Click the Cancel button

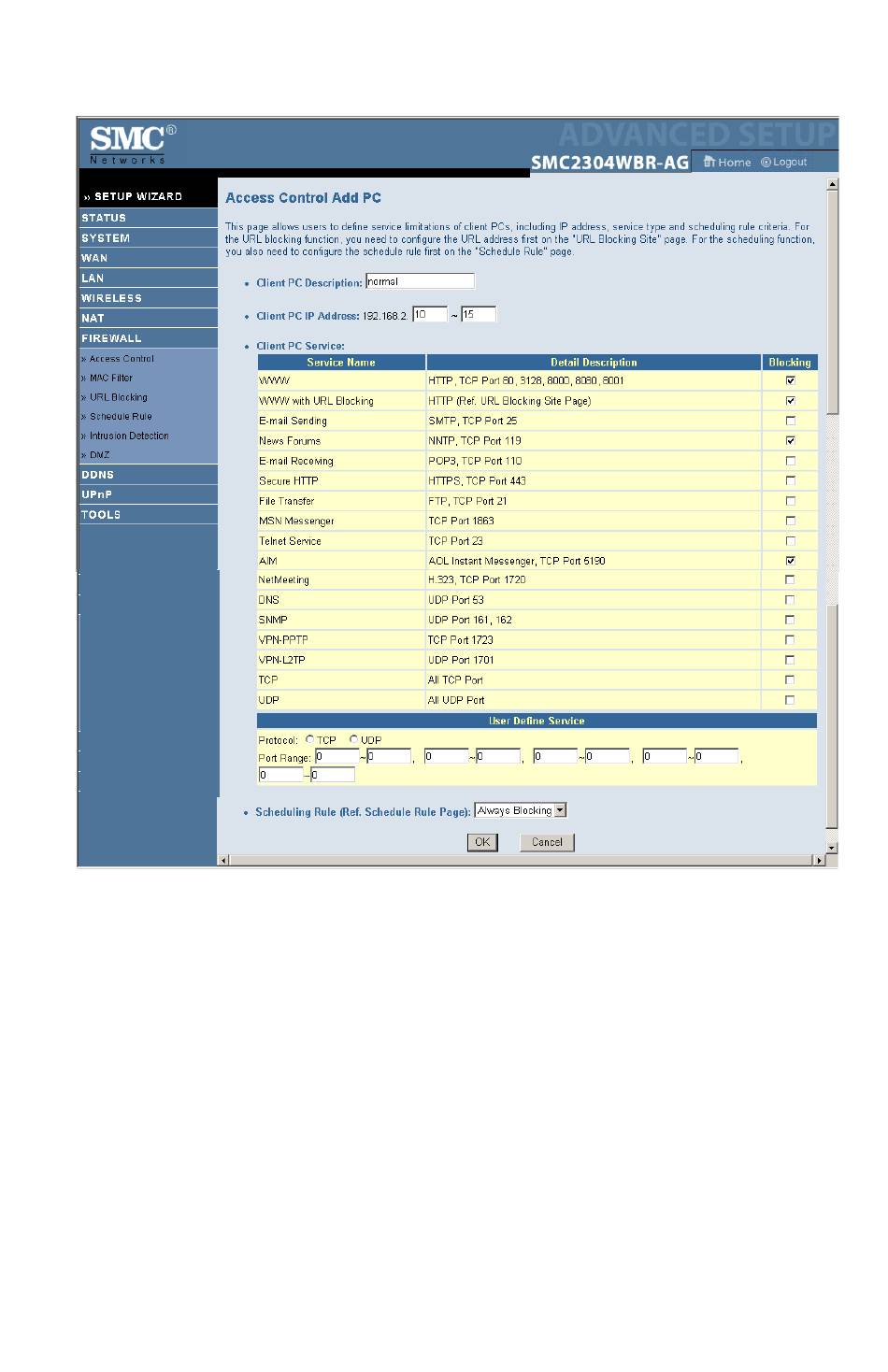point(547,842)
